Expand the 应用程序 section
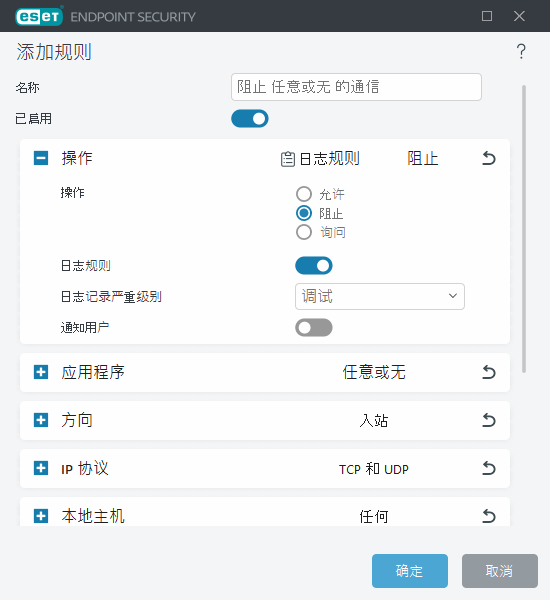The height and width of the screenshot is (600, 550). [41, 372]
